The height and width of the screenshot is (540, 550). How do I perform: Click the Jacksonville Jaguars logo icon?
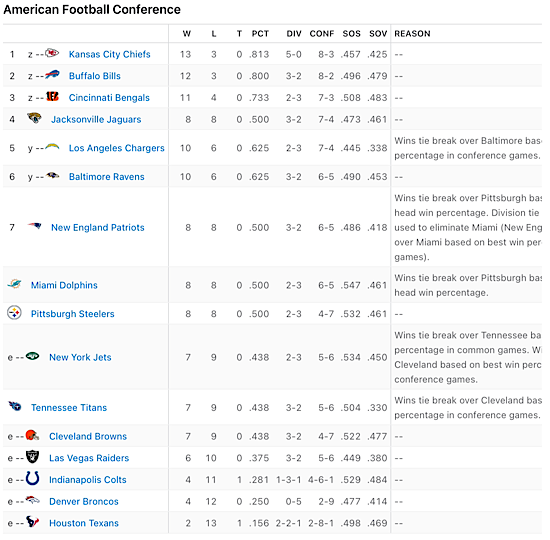click(x=34, y=118)
